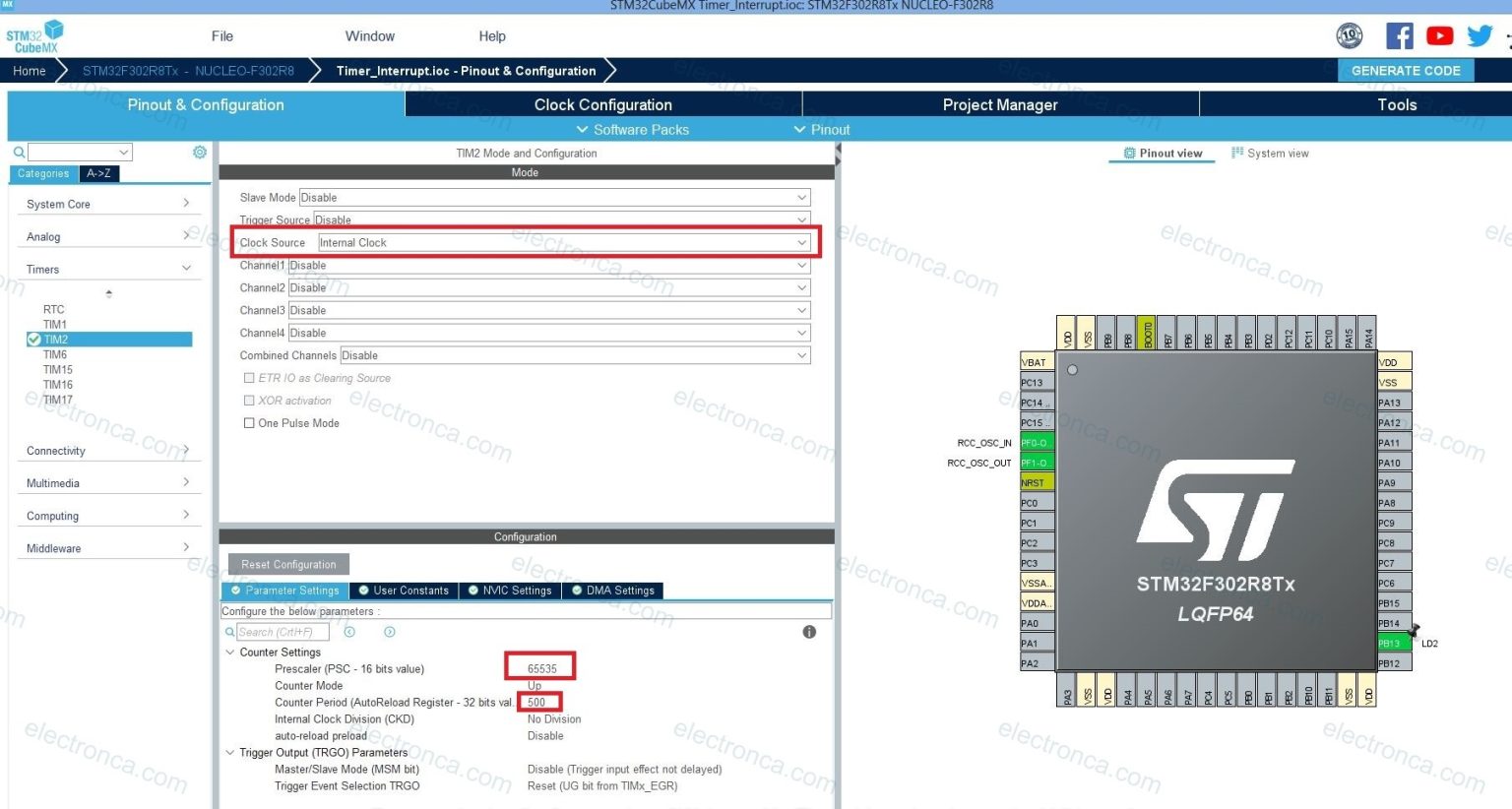Open the Facebook icon link
The width and height of the screenshot is (1512, 809).
pos(1399,36)
